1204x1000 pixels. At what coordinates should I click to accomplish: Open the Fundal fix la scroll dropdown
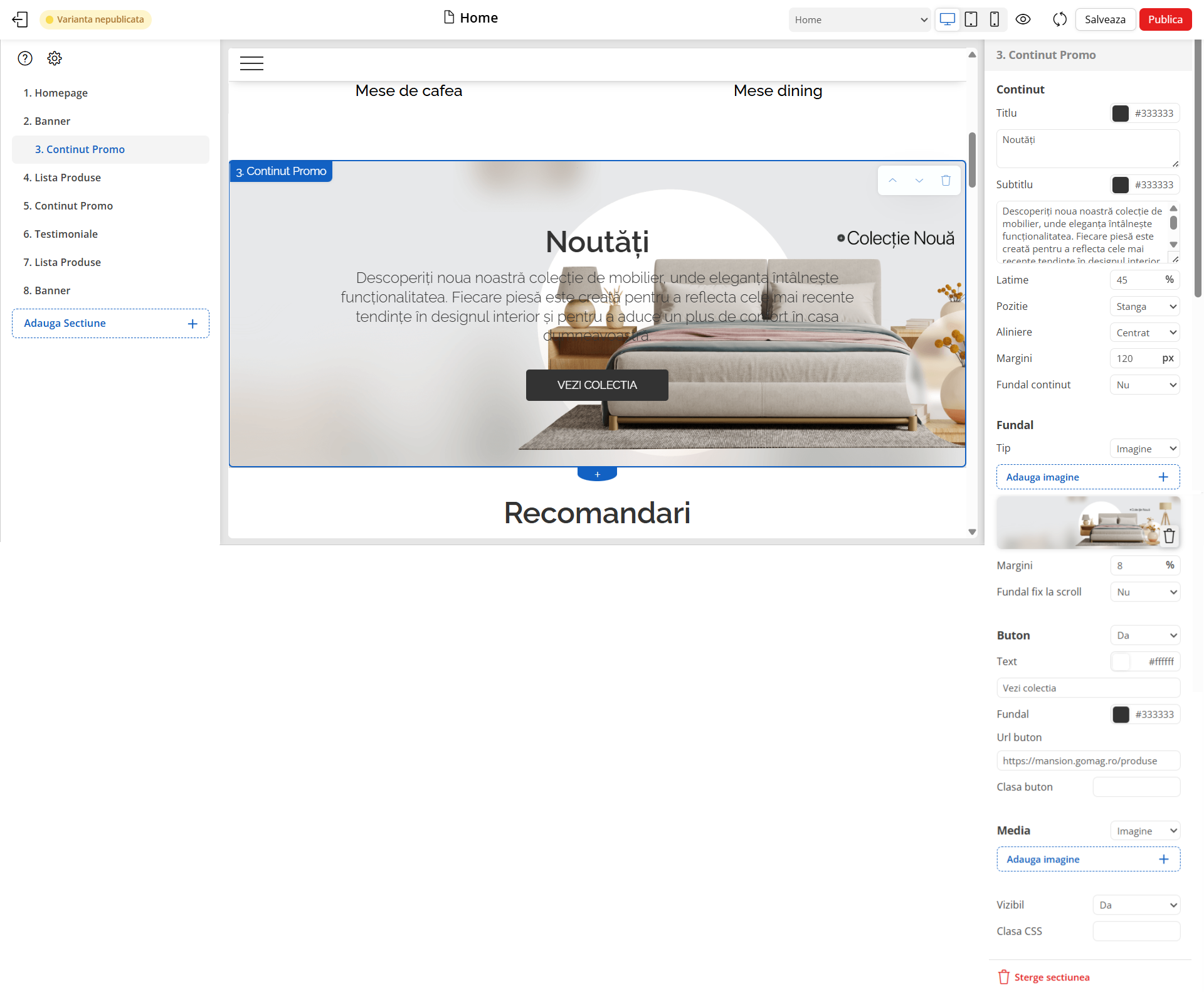tap(1145, 592)
